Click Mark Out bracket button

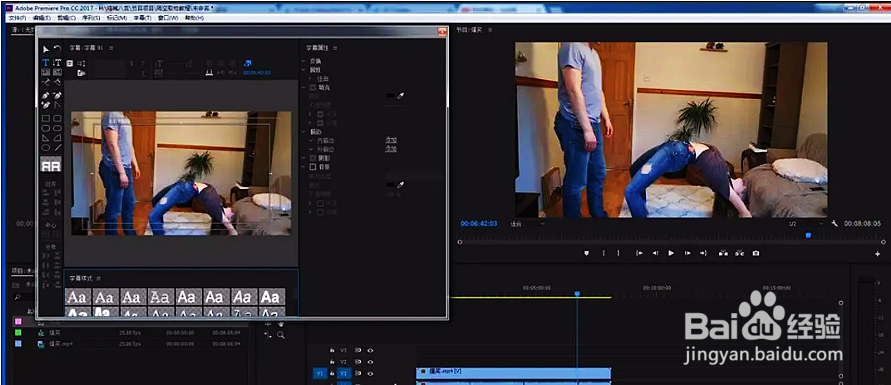(x=619, y=253)
